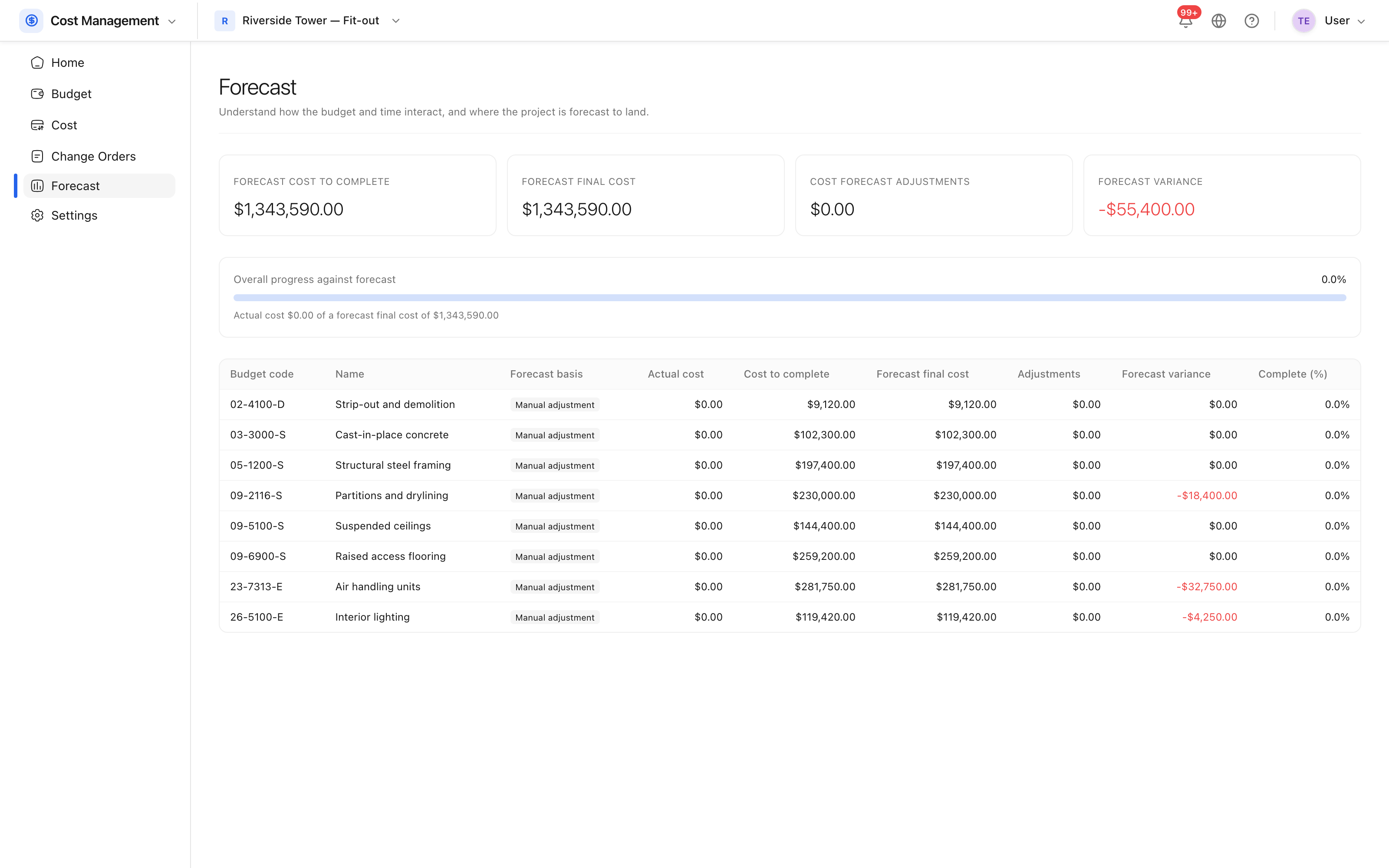The height and width of the screenshot is (868, 1389).
Task: Click the Forecast Cost To Complete card
Action: coord(357,195)
